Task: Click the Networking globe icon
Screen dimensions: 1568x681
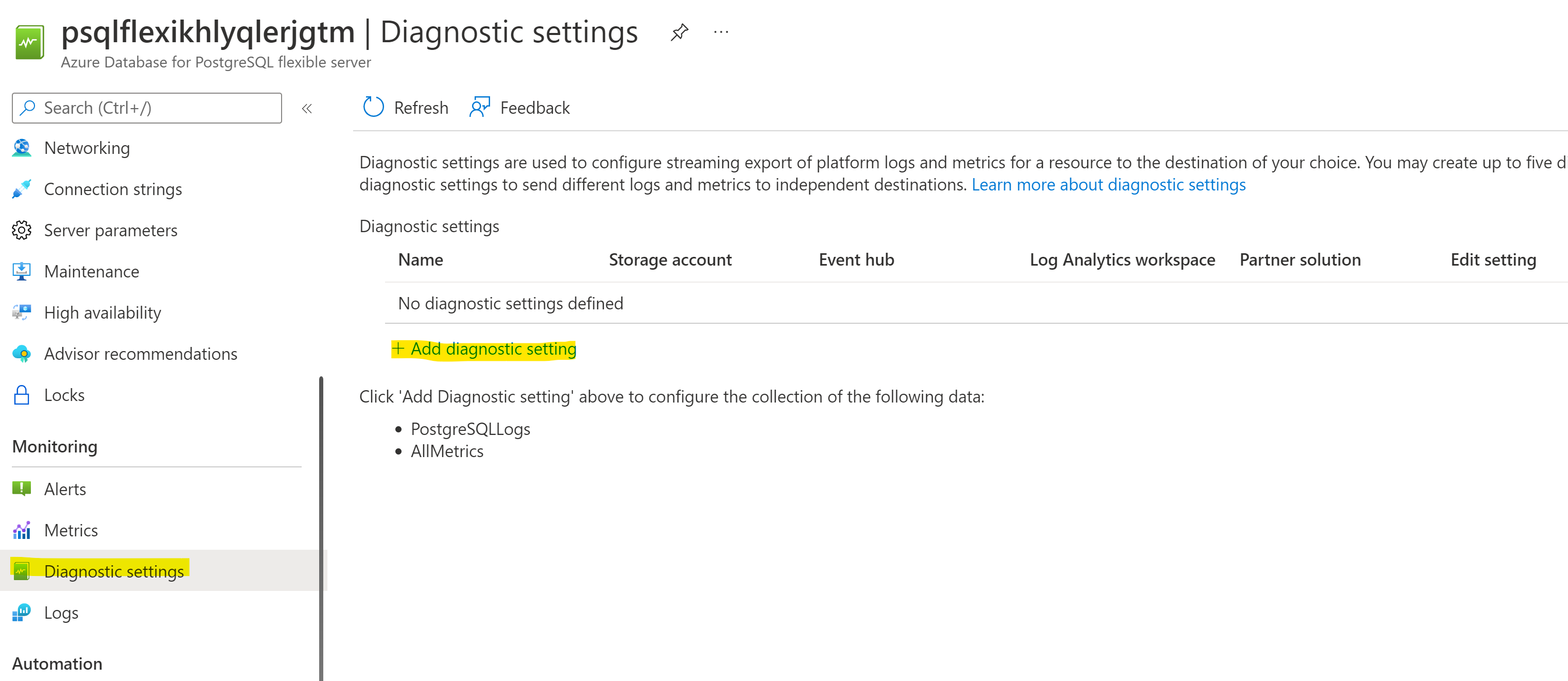Action: tap(22, 148)
